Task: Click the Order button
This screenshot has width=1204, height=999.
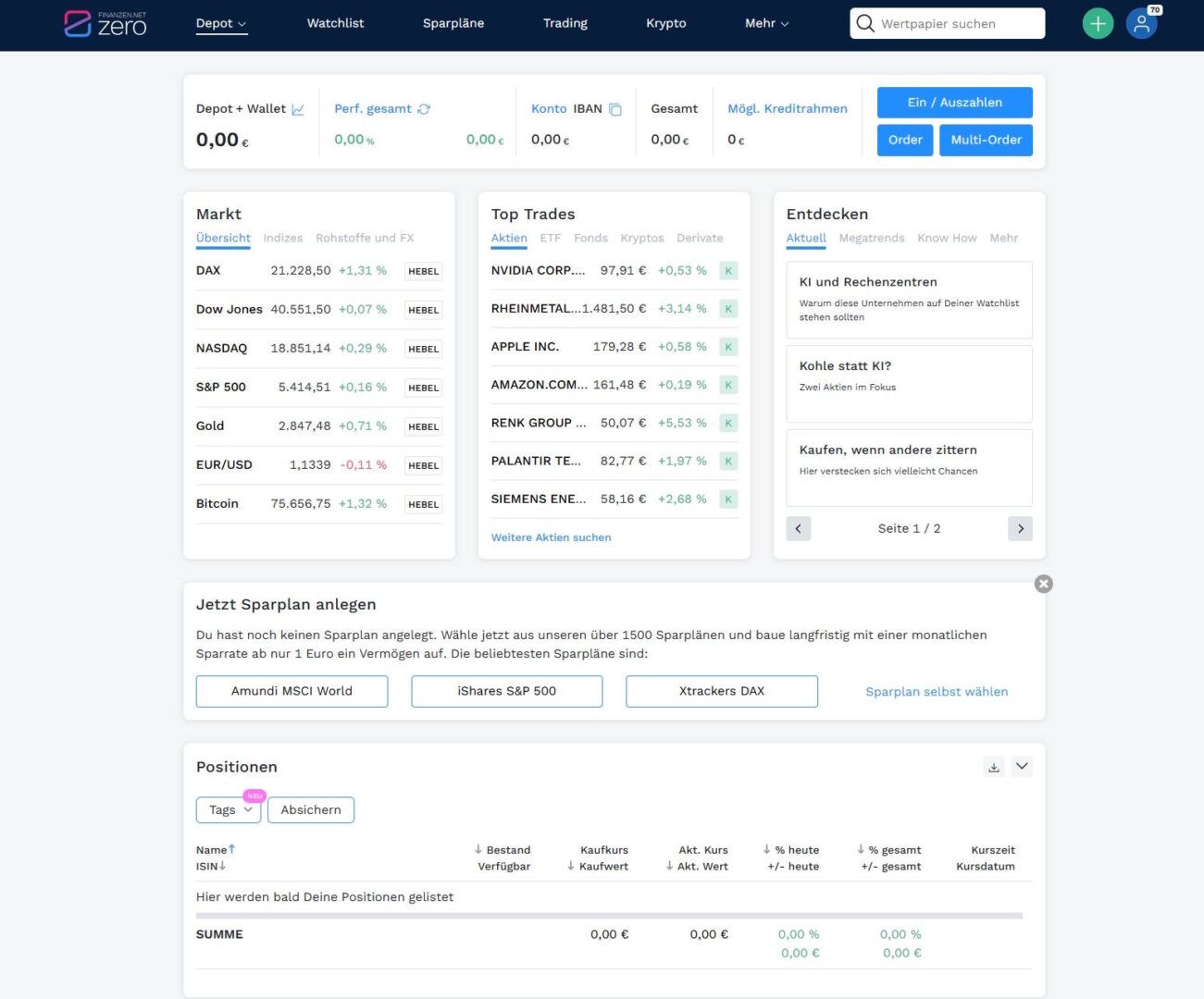Action: pyautogui.click(x=905, y=141)
